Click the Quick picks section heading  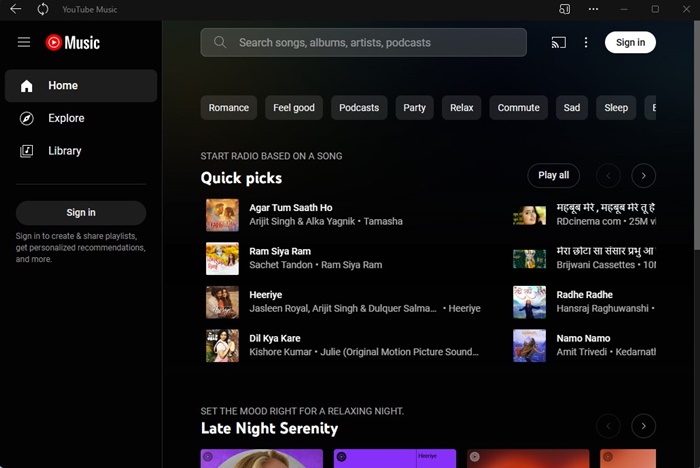pos(241,178)
